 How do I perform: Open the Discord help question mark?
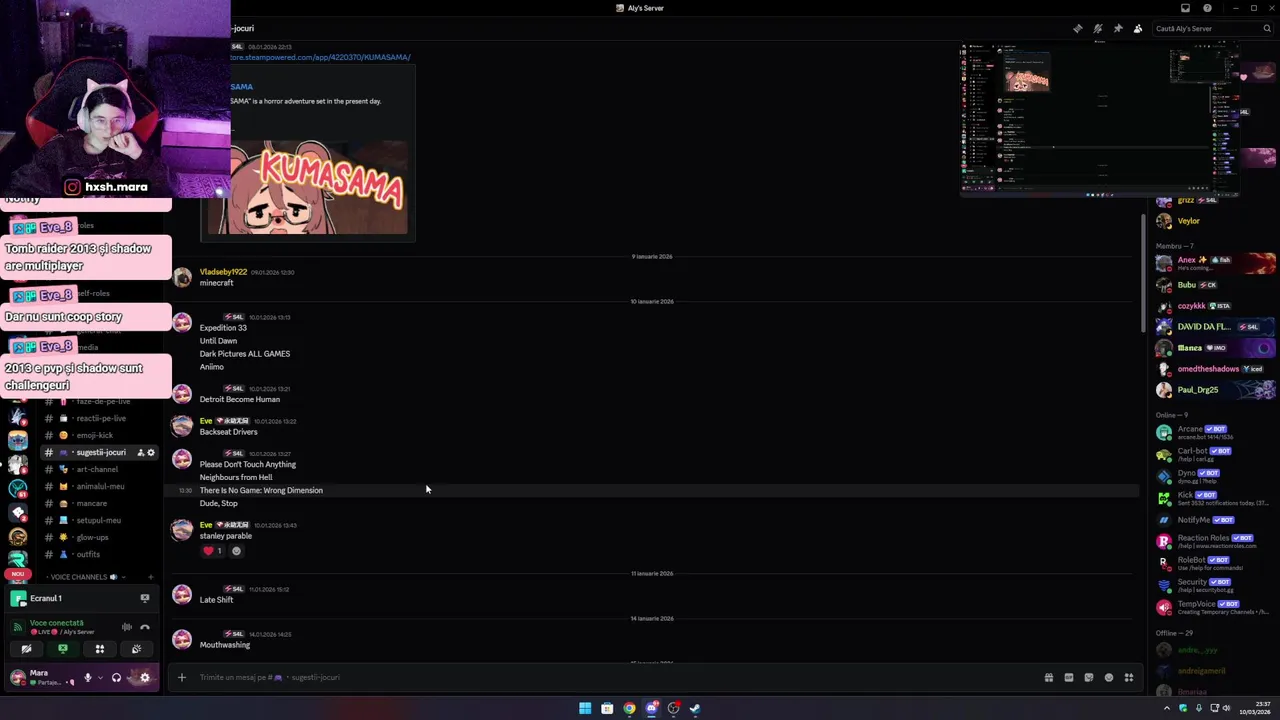click(x=1207, y=8)
